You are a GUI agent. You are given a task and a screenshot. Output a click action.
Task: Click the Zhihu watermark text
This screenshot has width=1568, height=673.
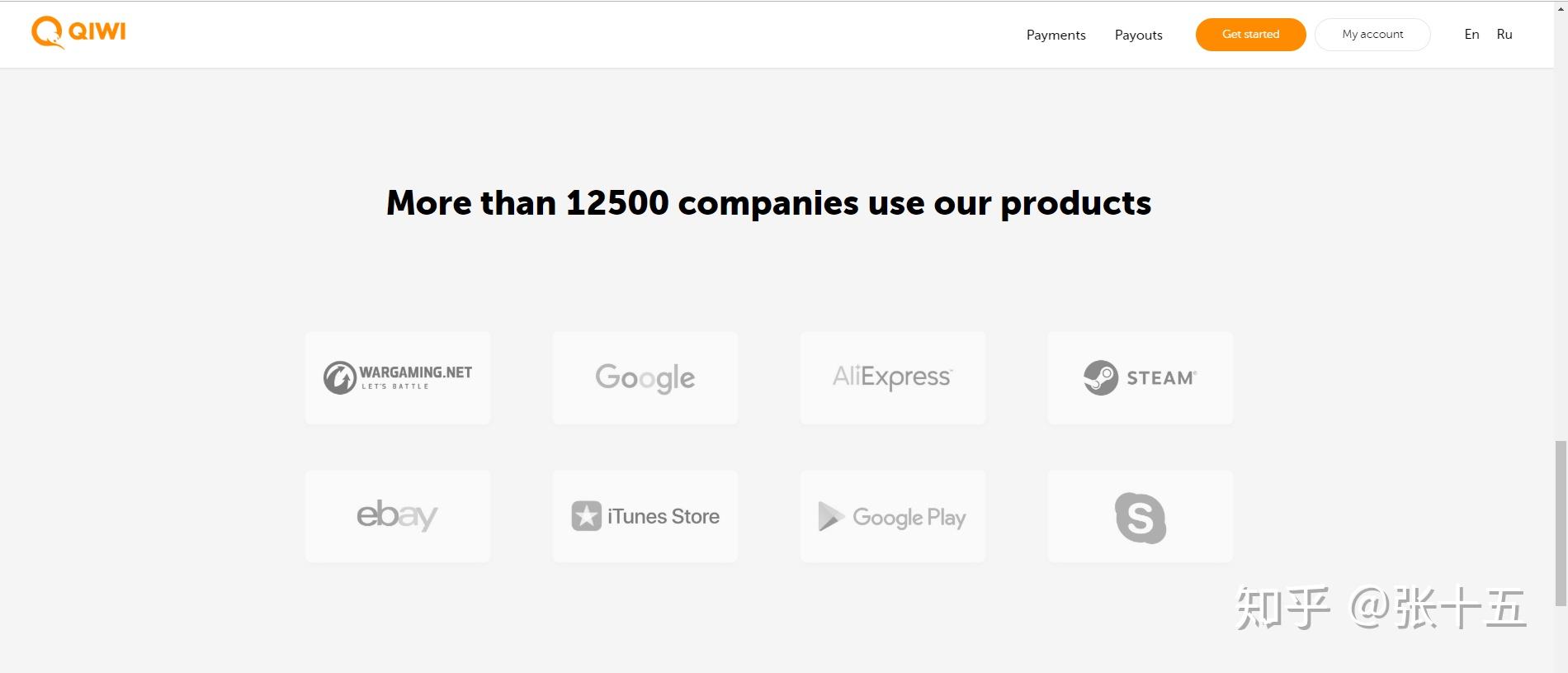1380,609
